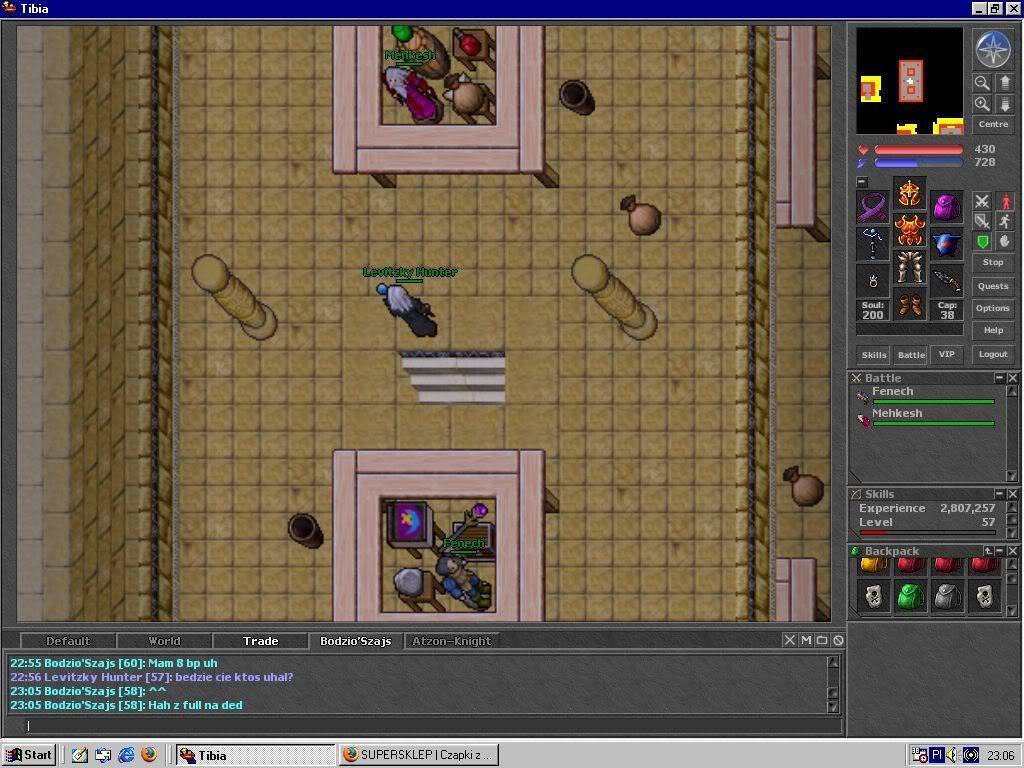Close the Backpack panel
The height and width of the screenshot is (768, 1024).
coord(1012,551)
